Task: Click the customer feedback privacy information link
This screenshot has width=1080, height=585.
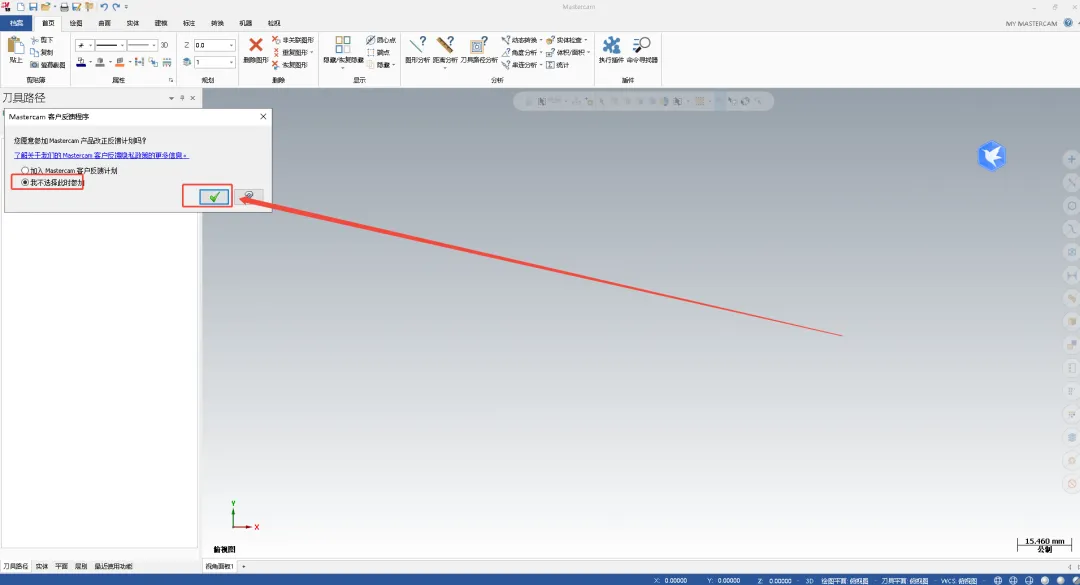Action: click(101, 155)
